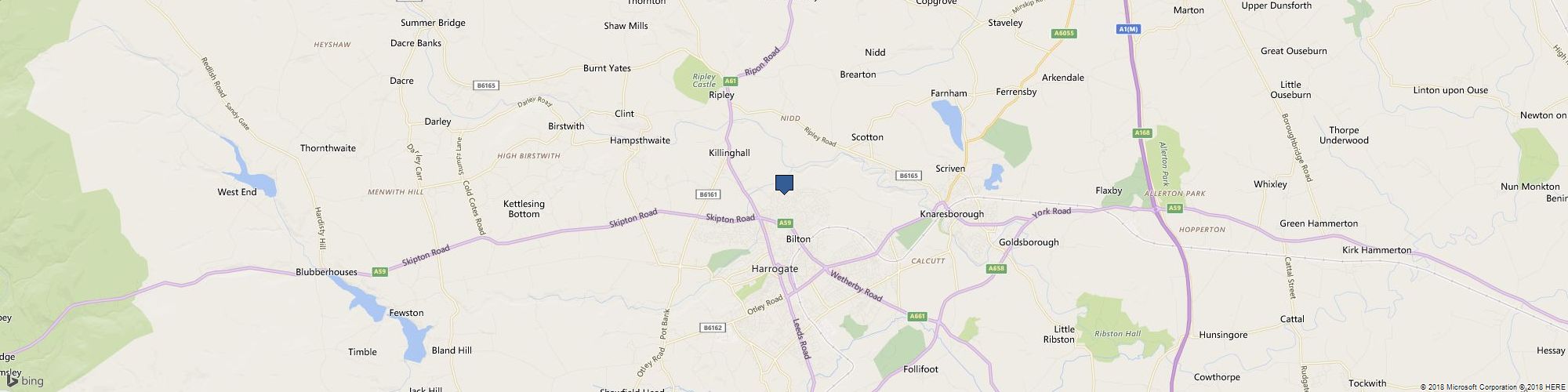Click the B6162 road badge
The width and height of the screenshot is (1568, 392).
[712, 328]
